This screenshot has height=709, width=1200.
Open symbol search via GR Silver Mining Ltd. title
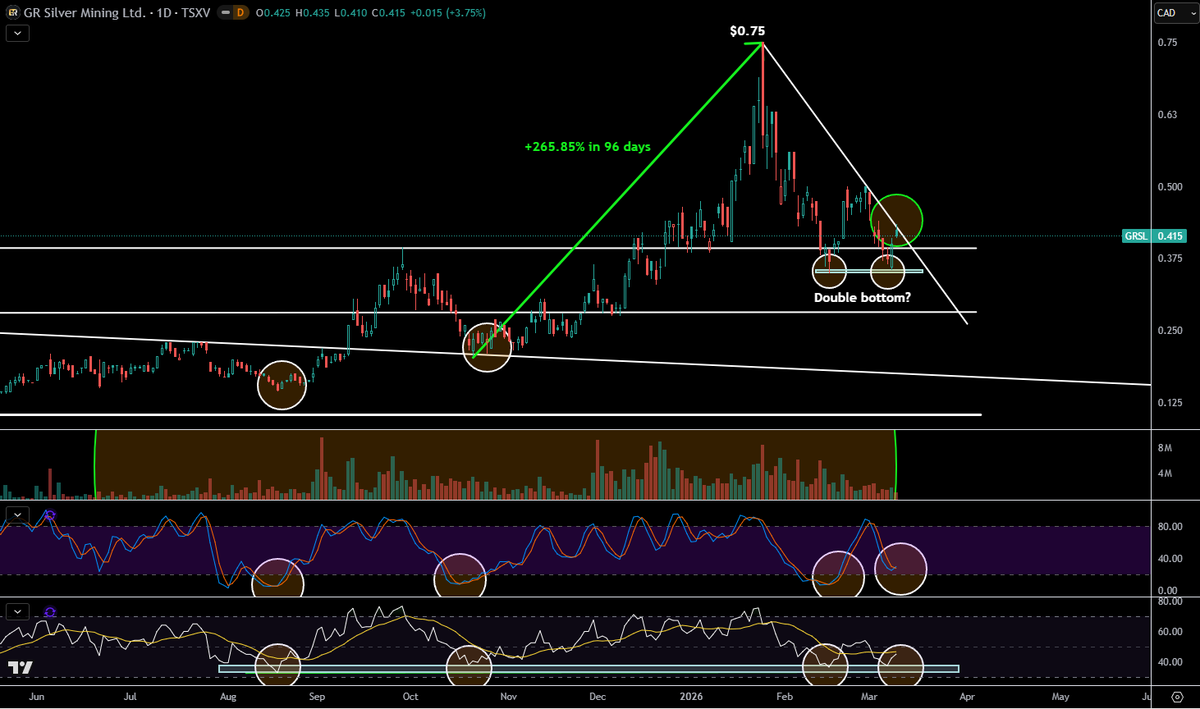[84, 13]
